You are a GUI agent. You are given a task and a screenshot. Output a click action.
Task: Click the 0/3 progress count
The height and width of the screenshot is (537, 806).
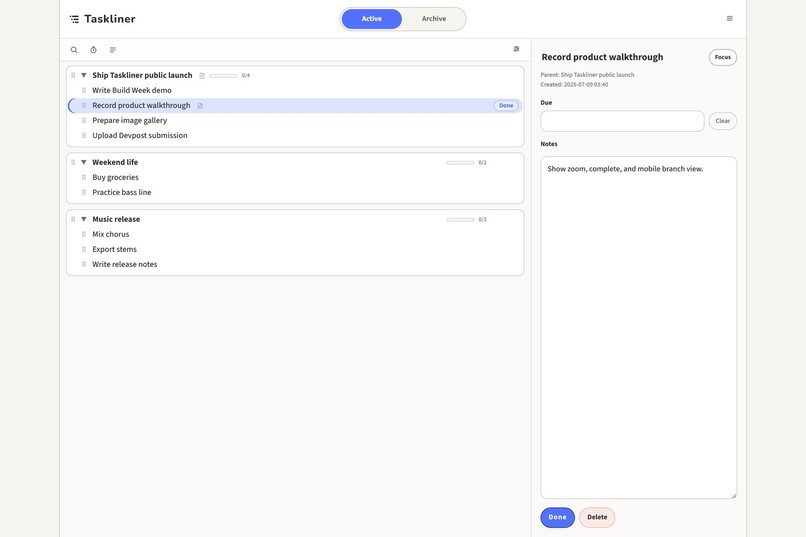[x=482, y=219]
